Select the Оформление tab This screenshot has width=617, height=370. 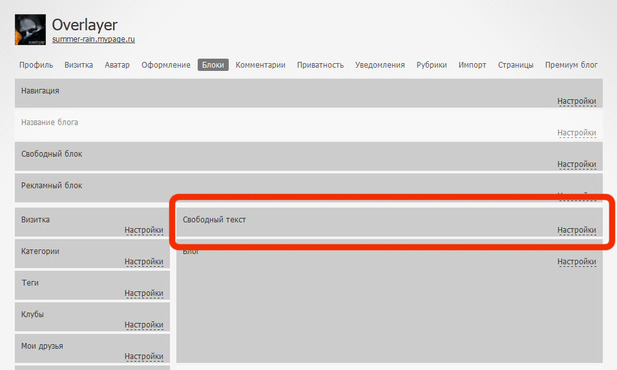click(x=166, y=65)
